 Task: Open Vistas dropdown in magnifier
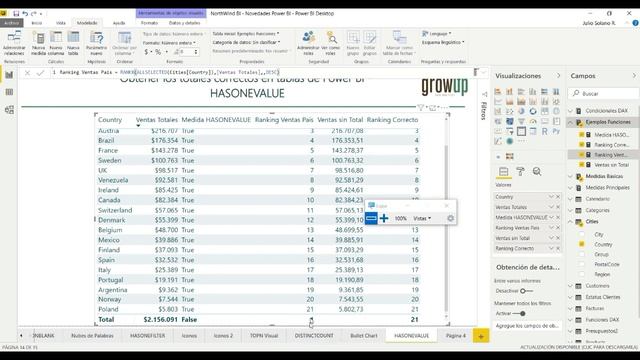pyautogui.click(x=422, y=218)
